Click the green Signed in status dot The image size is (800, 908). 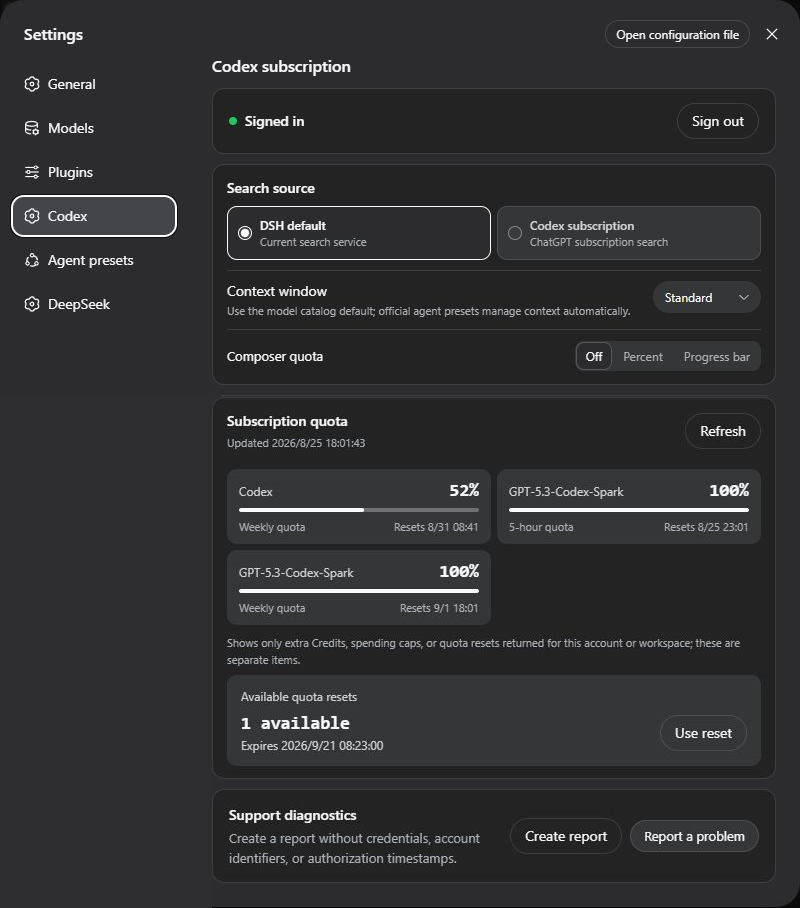[233, 121]
